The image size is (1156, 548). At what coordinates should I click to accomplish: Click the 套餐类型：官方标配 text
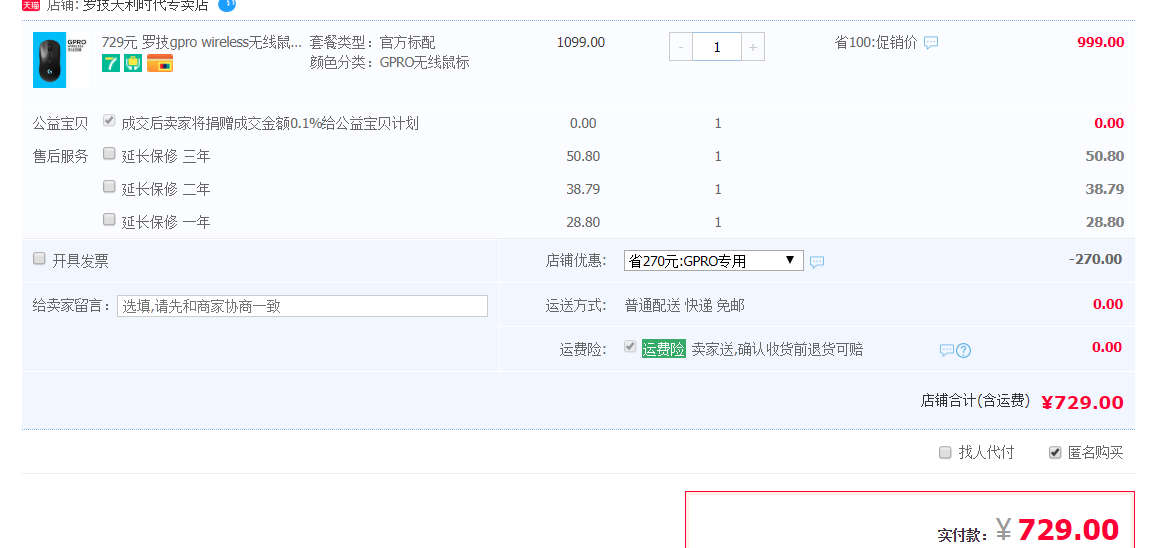pos(372,43)
